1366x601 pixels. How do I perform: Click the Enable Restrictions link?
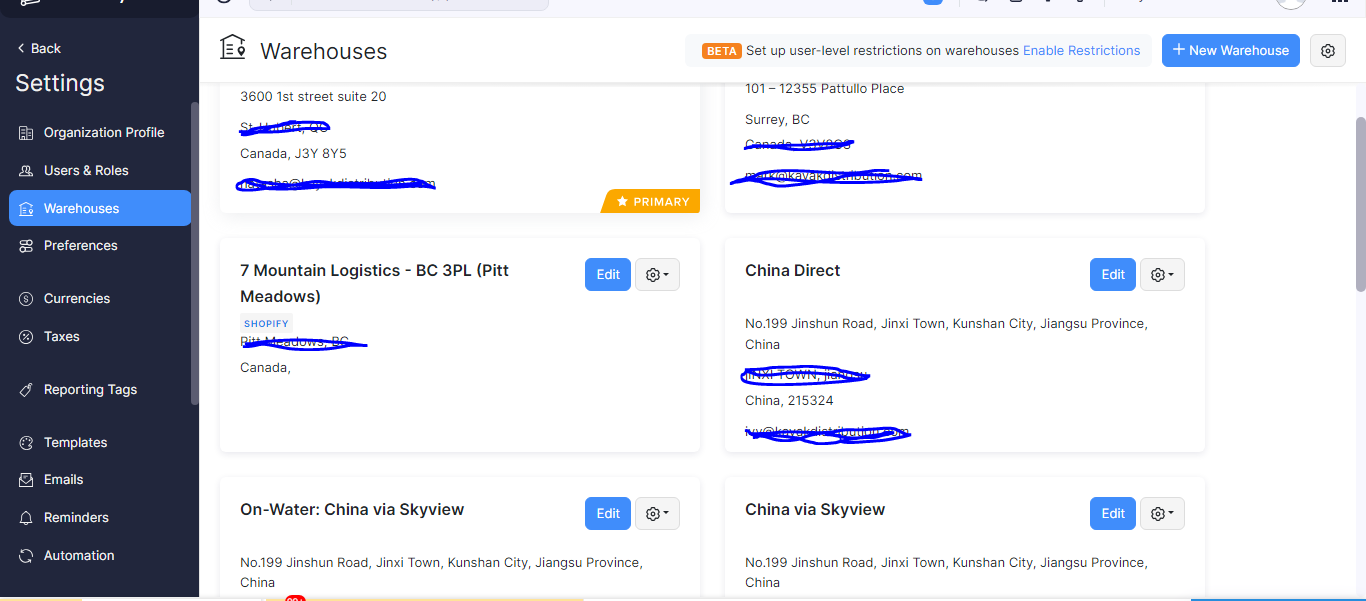click(x=1081, y=51)
